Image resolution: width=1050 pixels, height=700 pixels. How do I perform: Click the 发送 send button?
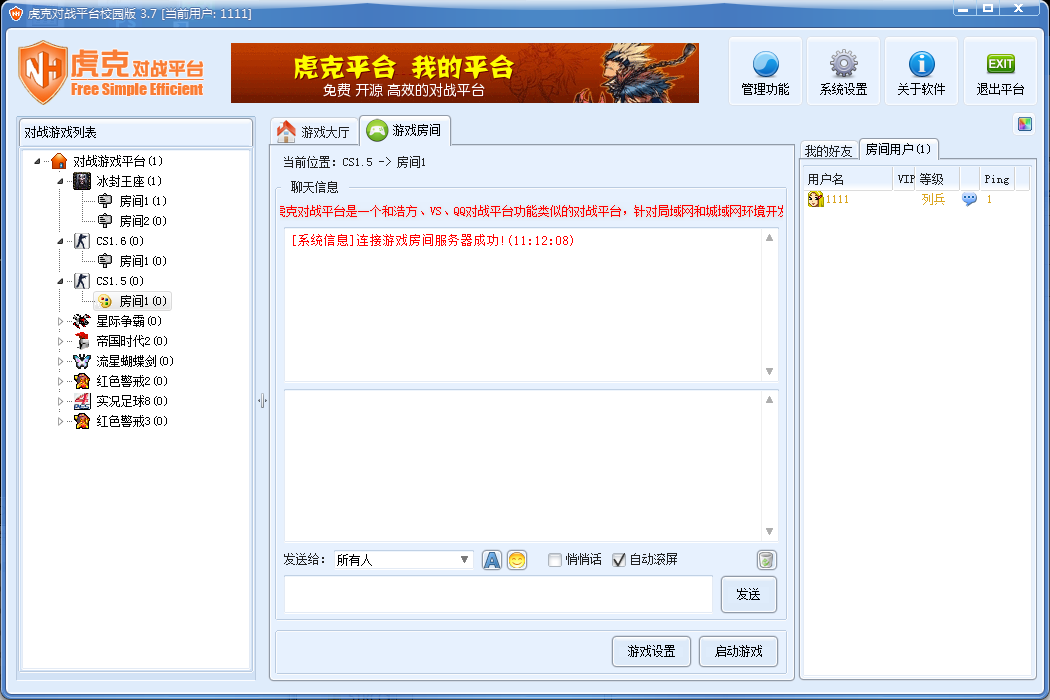[x=749, y=594]
